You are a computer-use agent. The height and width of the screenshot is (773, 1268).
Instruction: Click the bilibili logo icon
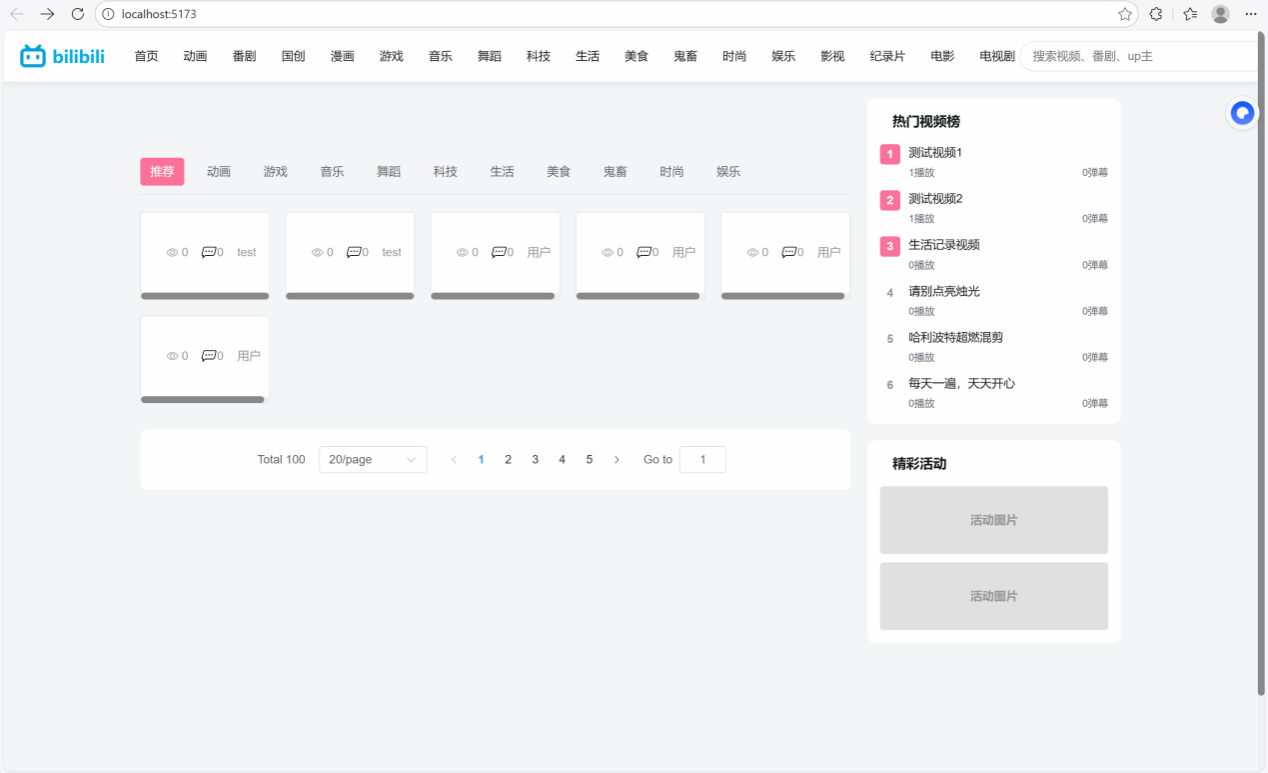(x=33, y=56)
